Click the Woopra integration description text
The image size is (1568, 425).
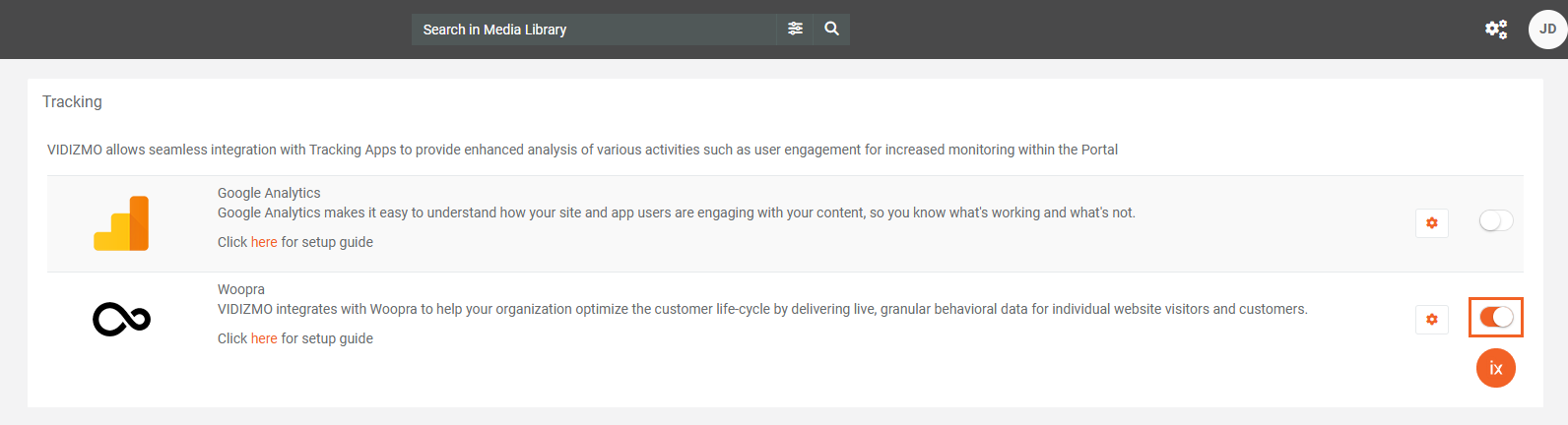762,309
